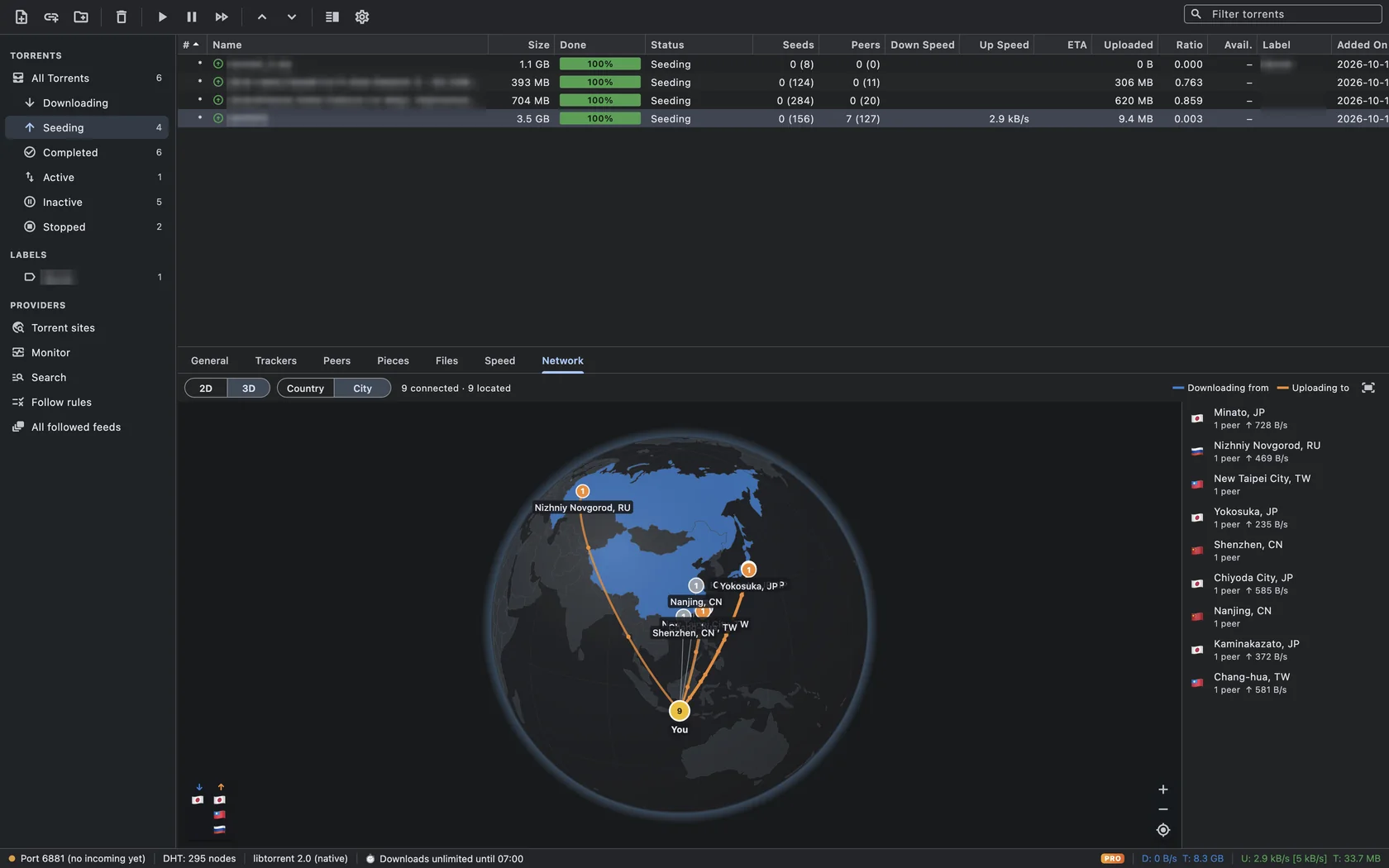The width and height of the screenshot is (1389, 868).
Task: Click the add magnet link icon
Action: [x=51, y=17]
